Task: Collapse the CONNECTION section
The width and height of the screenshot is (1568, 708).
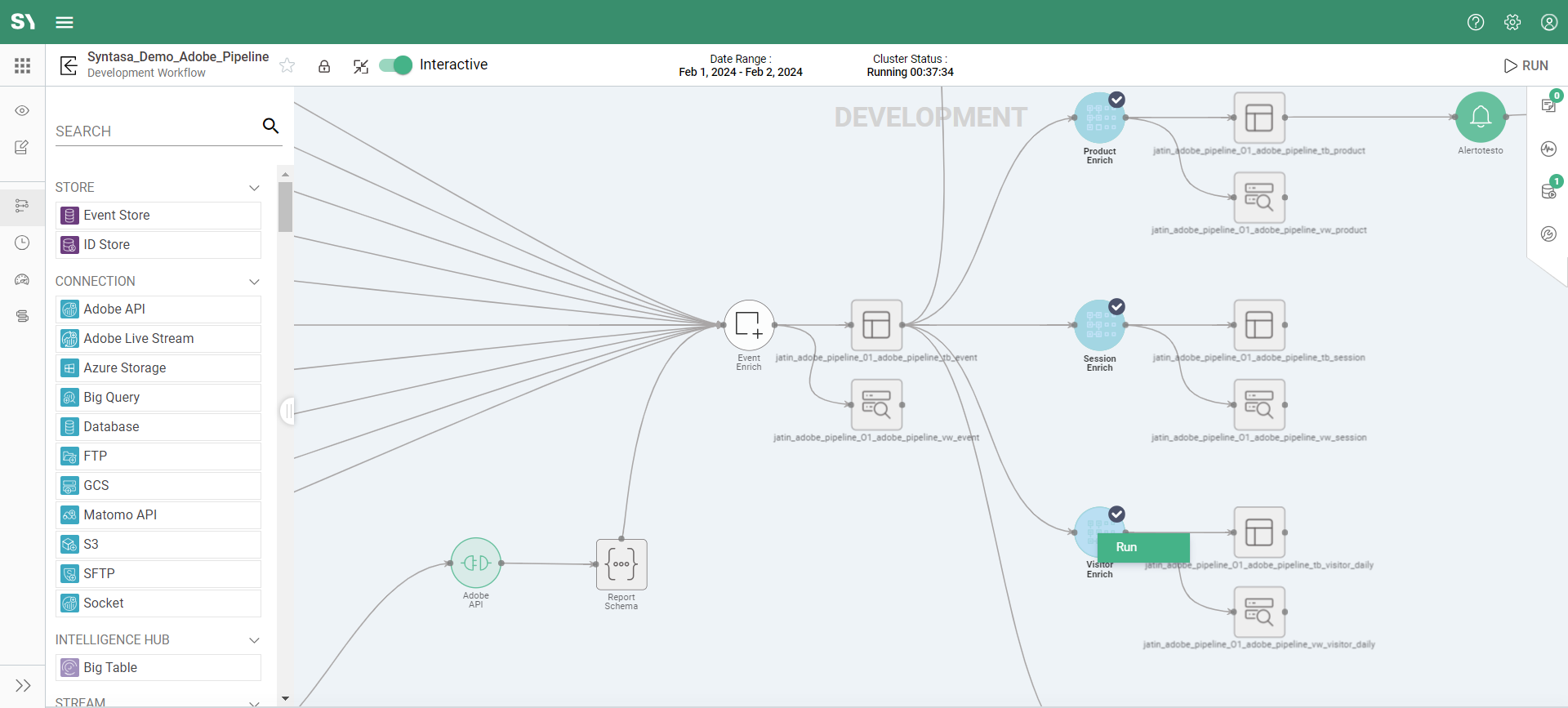Action: click(254, 282)
